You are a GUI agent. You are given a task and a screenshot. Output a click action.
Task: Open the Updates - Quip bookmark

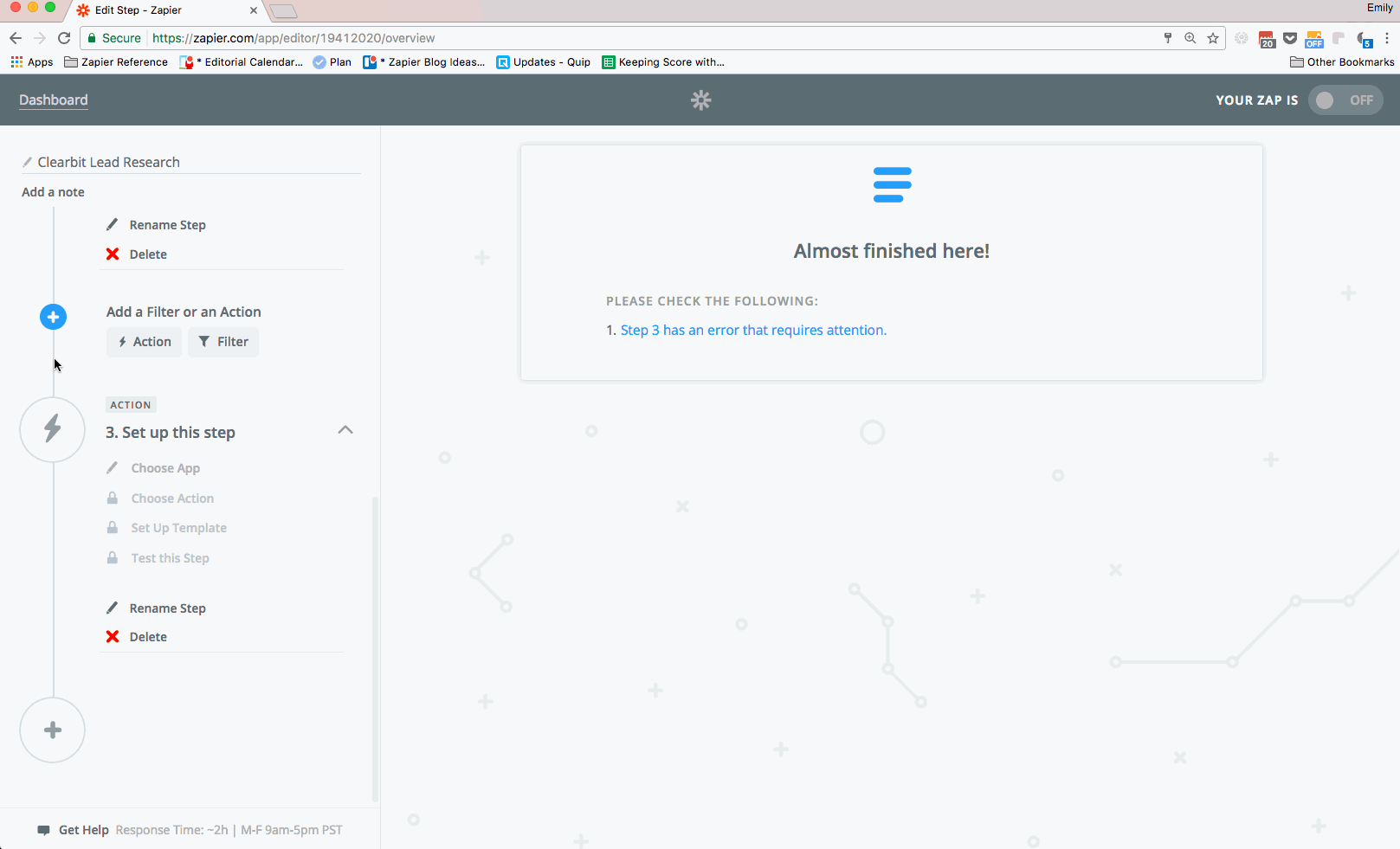pyautogui.click(x=543, y=62)
